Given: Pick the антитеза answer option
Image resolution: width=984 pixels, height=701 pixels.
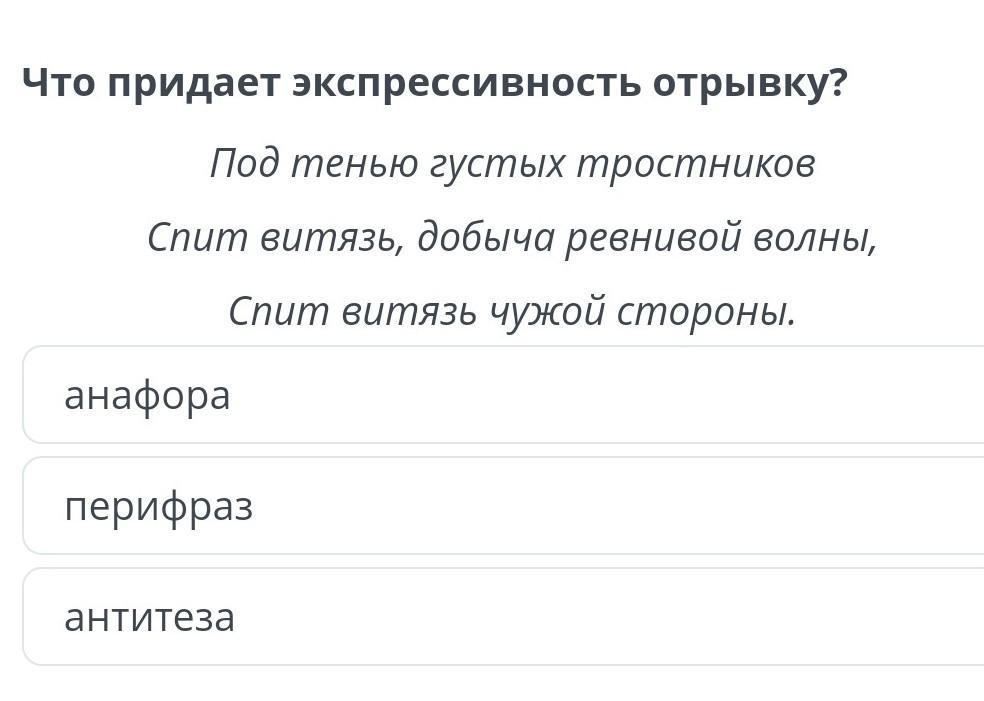Looking at the screenshot, I should [x=503, y=617].
